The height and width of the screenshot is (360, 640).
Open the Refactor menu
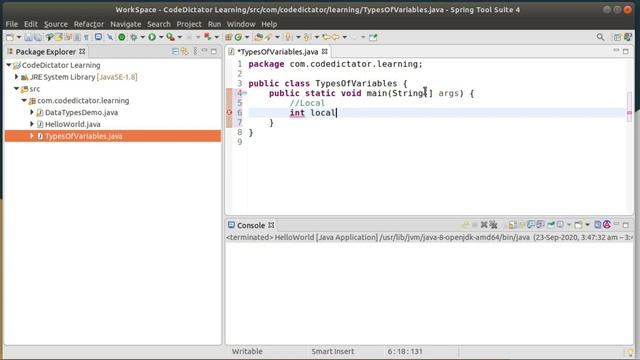click(x=89, y=24)
